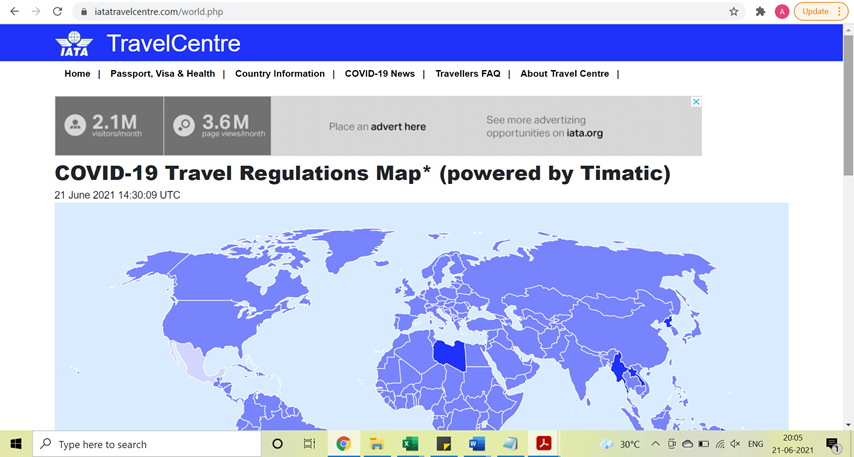
Task: Show hidden system tray icons
Action: point(656,444)
